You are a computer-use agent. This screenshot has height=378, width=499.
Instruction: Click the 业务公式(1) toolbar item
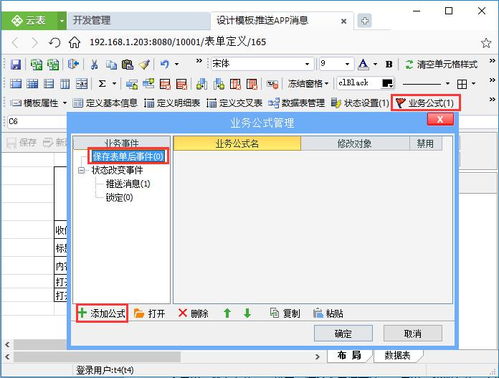[426, 103]
